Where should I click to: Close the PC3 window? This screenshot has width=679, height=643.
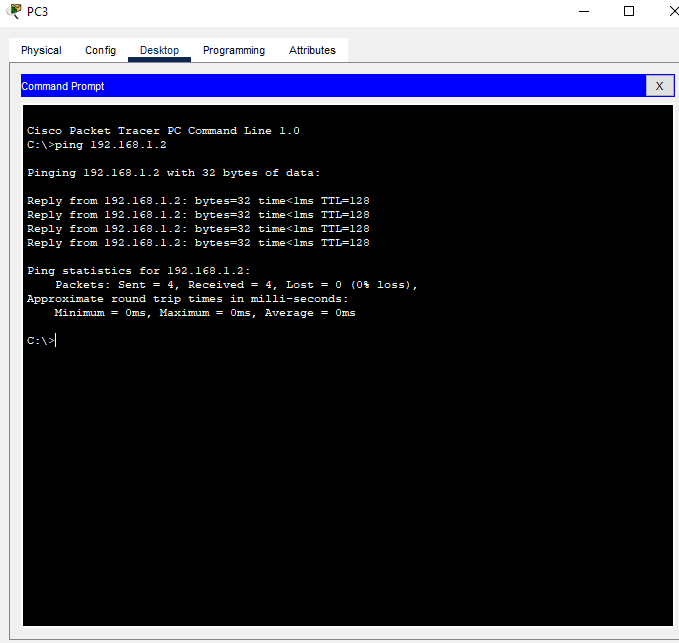tap(665, 11)
